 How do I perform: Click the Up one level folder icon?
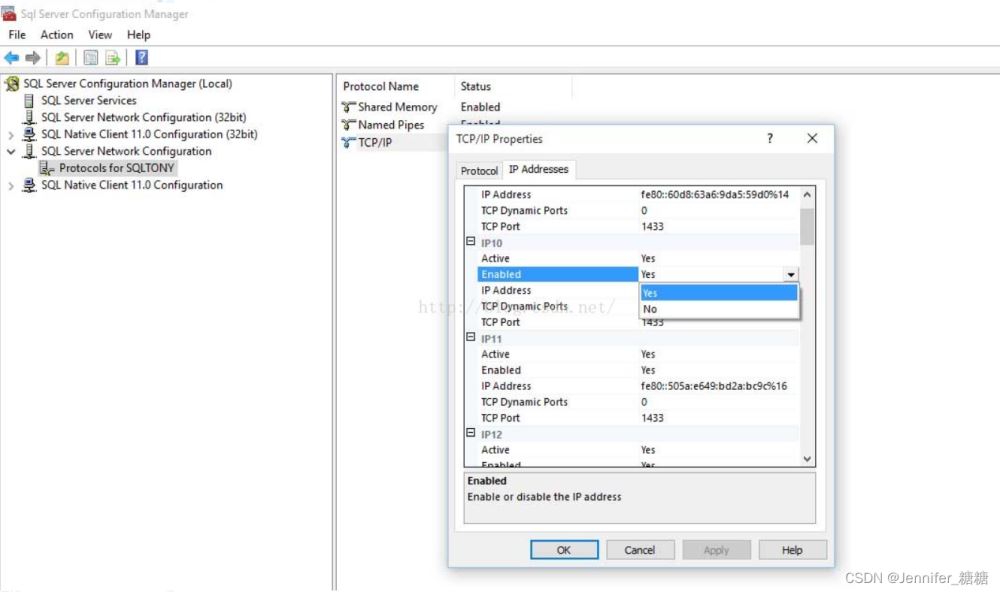click(x=62, y=58)
